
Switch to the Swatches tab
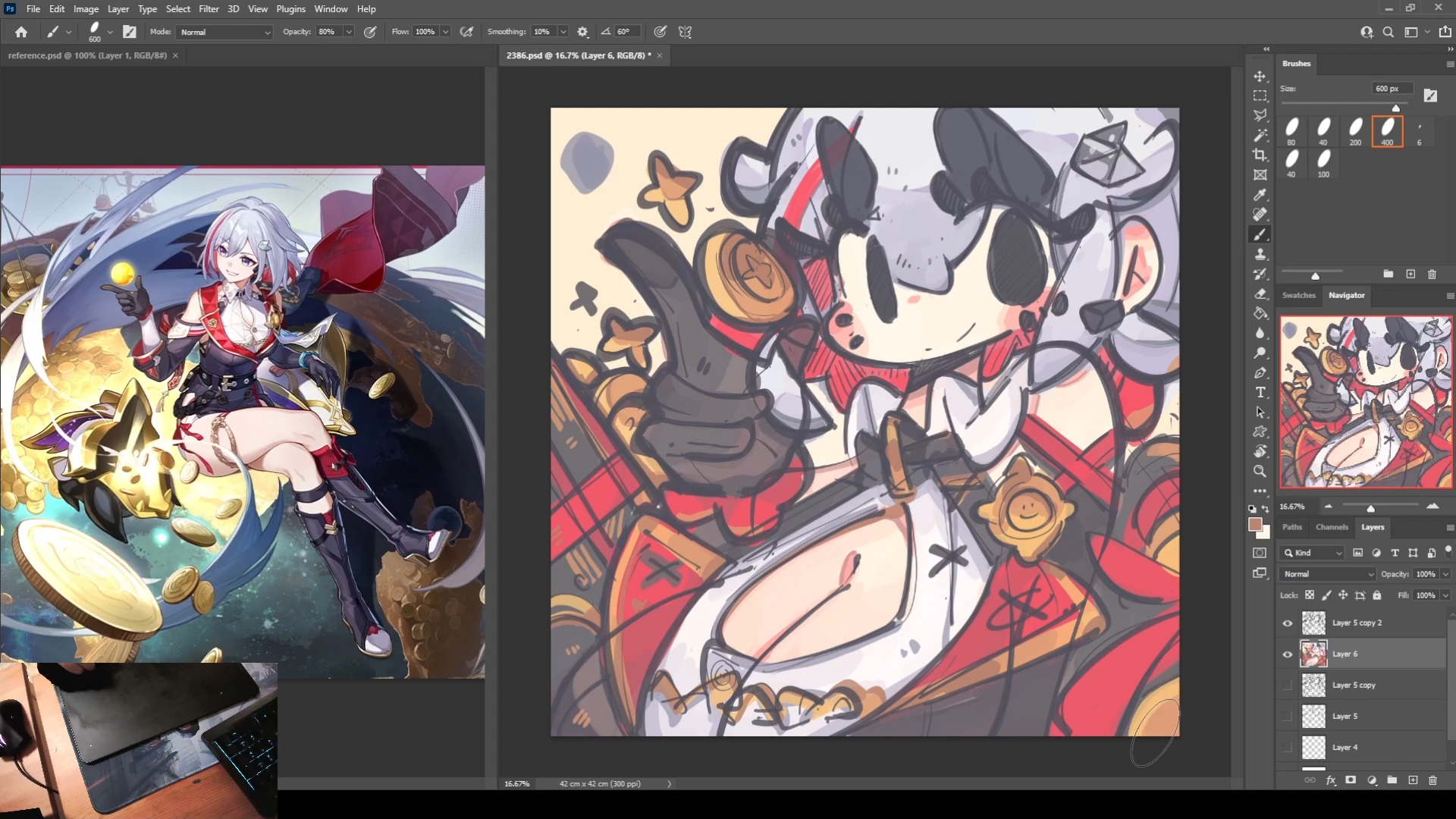point(1298,295)
